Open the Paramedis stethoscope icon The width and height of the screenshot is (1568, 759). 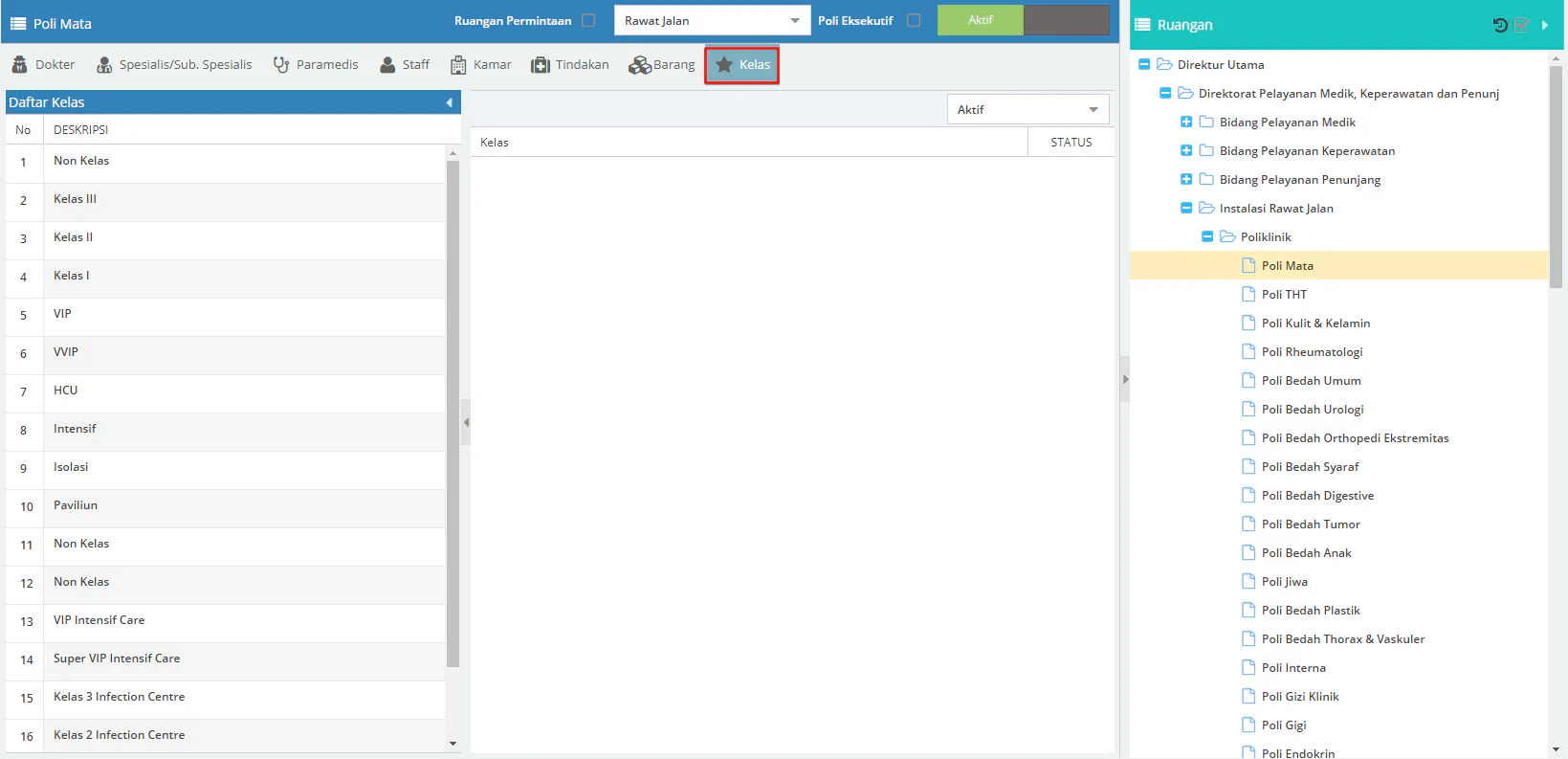pyautogui.click(x=281, y=65)
